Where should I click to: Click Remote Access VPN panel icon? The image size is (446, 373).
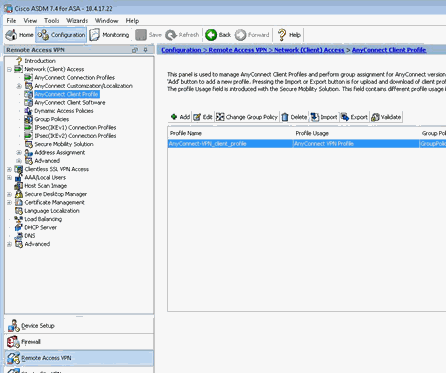click(13, 358)
